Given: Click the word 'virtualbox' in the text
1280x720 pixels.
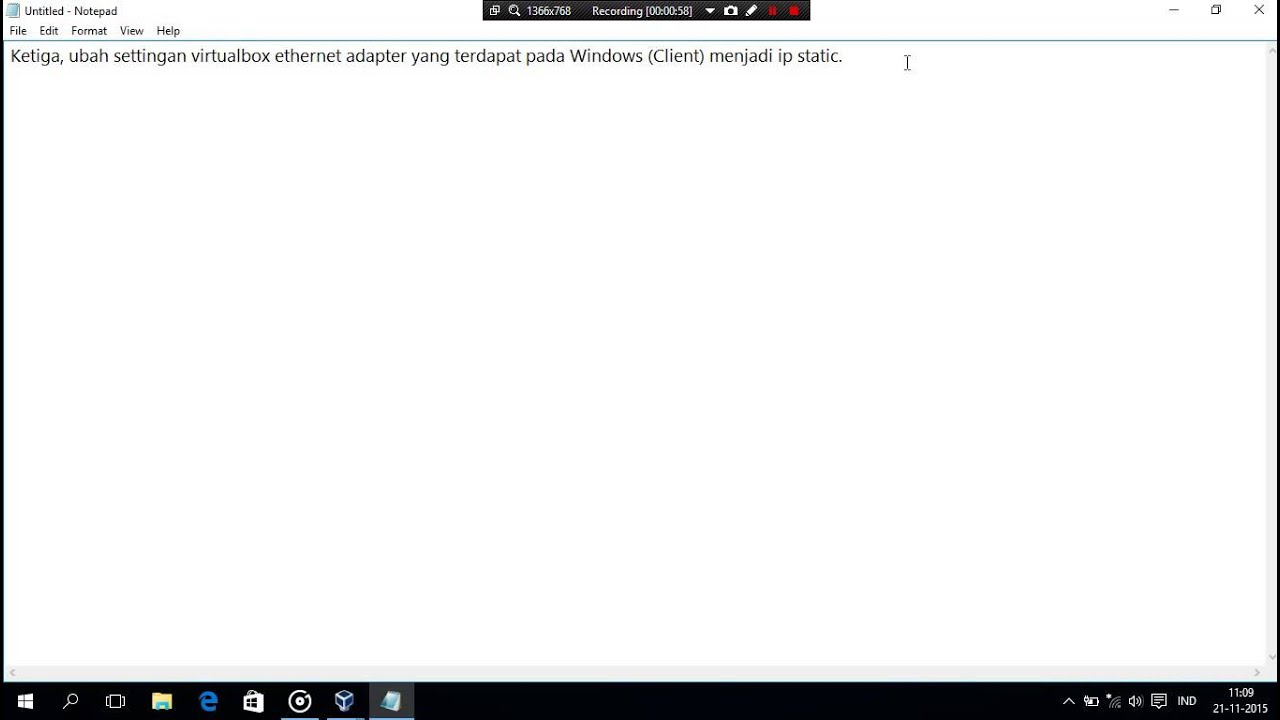Looking at the screenshot, I should pyautogui.click(x=231, y=56).
